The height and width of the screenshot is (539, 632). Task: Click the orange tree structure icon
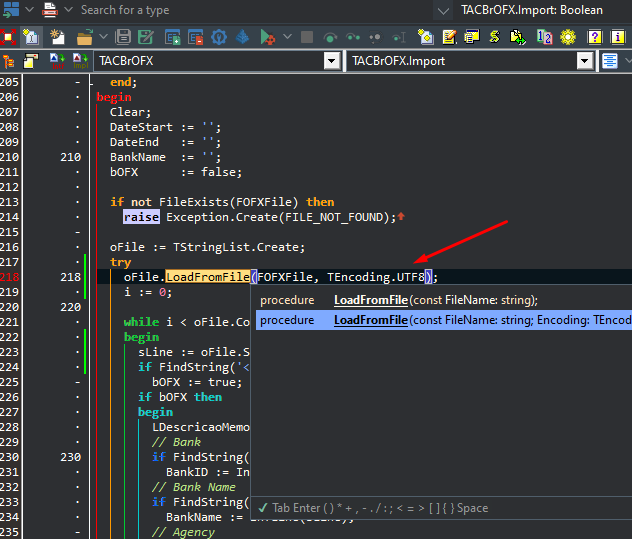8,61
